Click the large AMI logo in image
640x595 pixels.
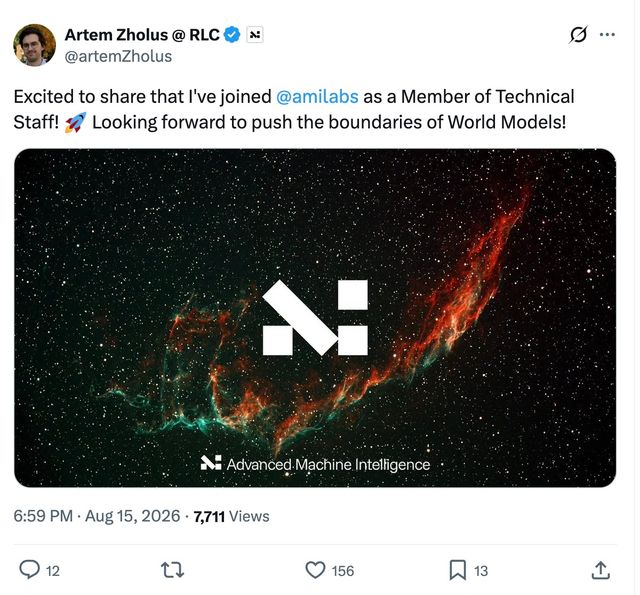pyautogui.click(x=315, y=317)
